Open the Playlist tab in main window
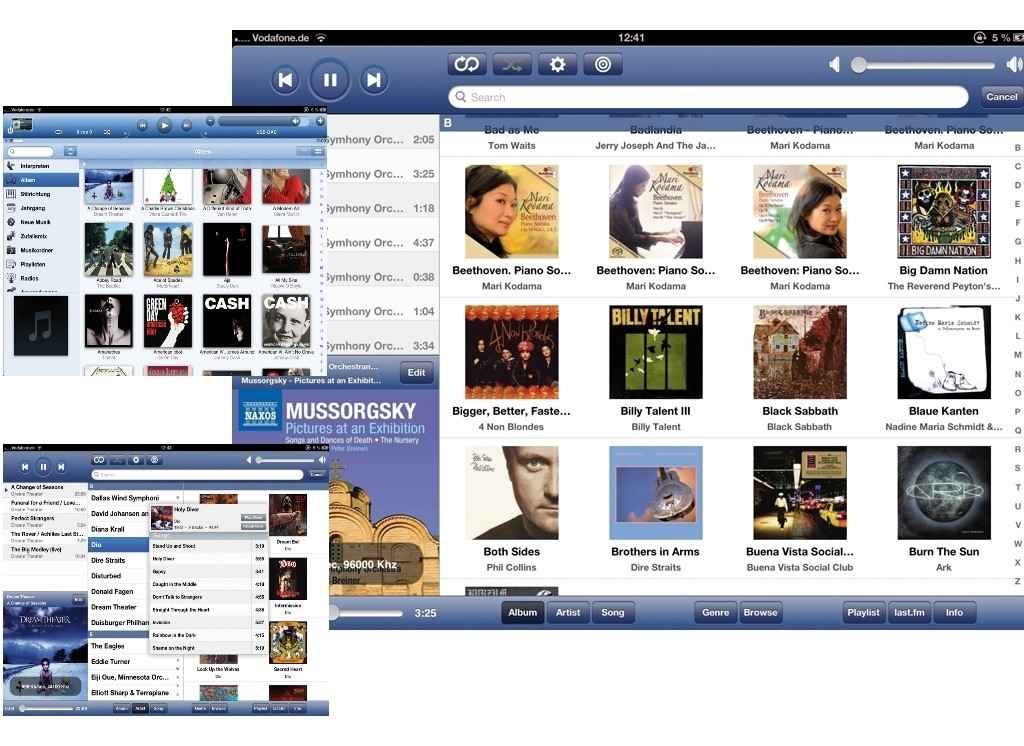Screen dimensions: 1024x746 [863, 612]
